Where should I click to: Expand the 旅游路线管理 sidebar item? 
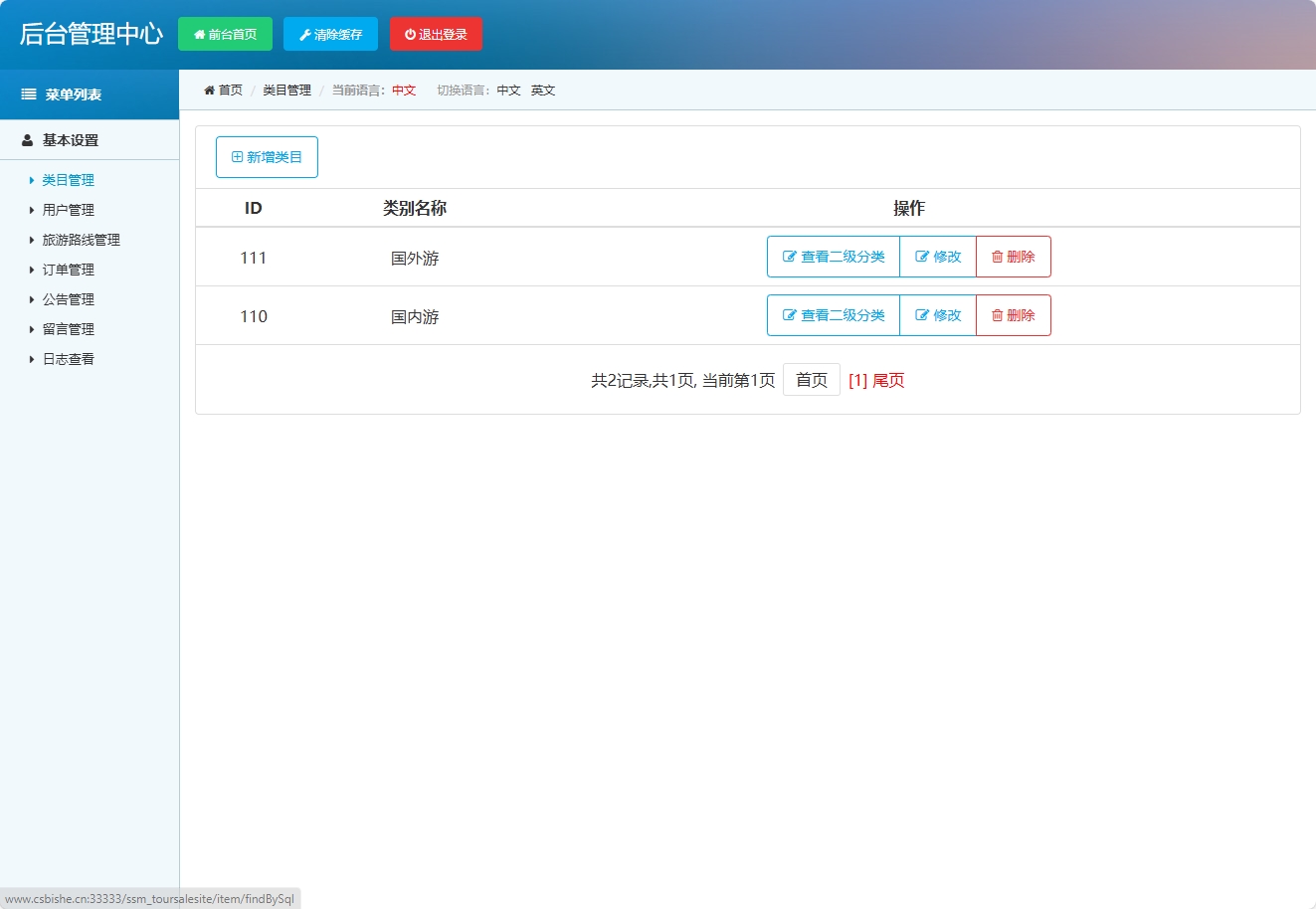tap(79, 240)
